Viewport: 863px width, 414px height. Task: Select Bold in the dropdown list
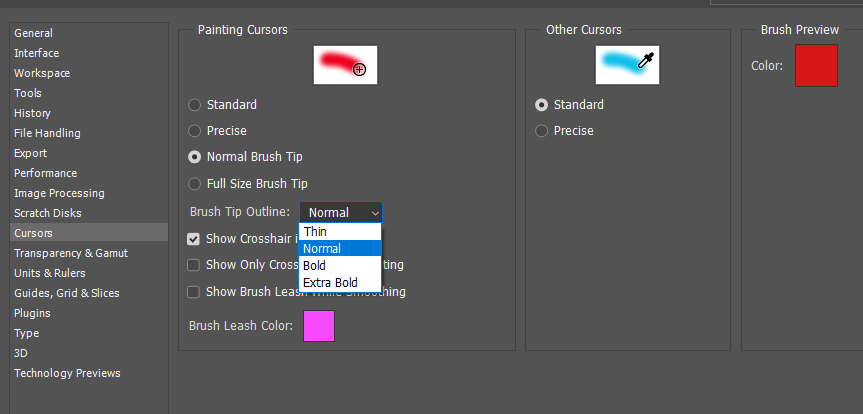click(315, 266)
